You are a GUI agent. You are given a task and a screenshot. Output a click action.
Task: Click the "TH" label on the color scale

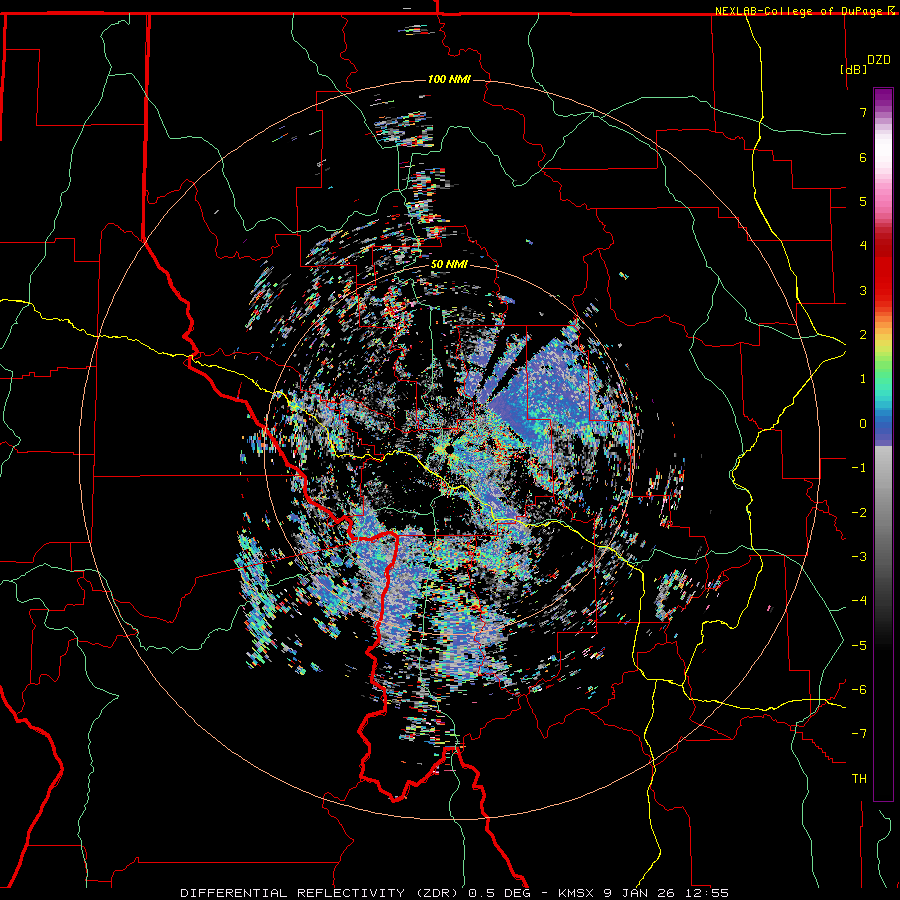point(859,779)
